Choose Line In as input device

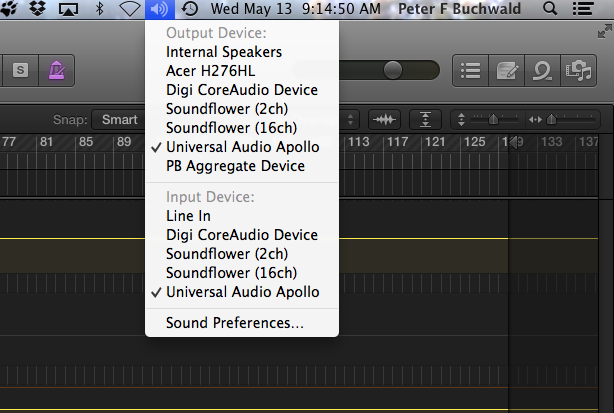188,216
